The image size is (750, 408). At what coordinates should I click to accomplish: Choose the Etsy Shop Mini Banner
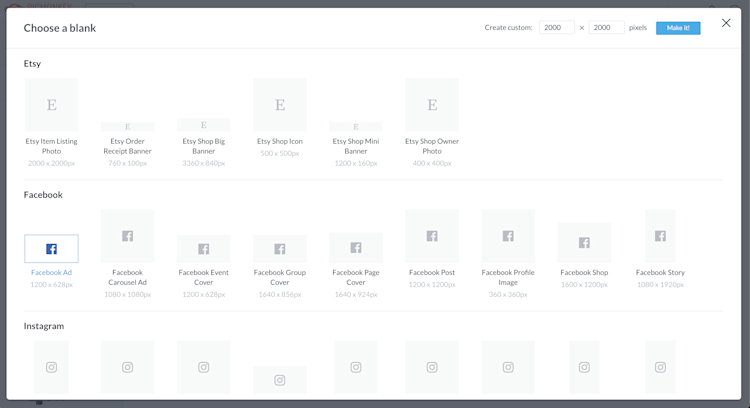pos(356,127)
